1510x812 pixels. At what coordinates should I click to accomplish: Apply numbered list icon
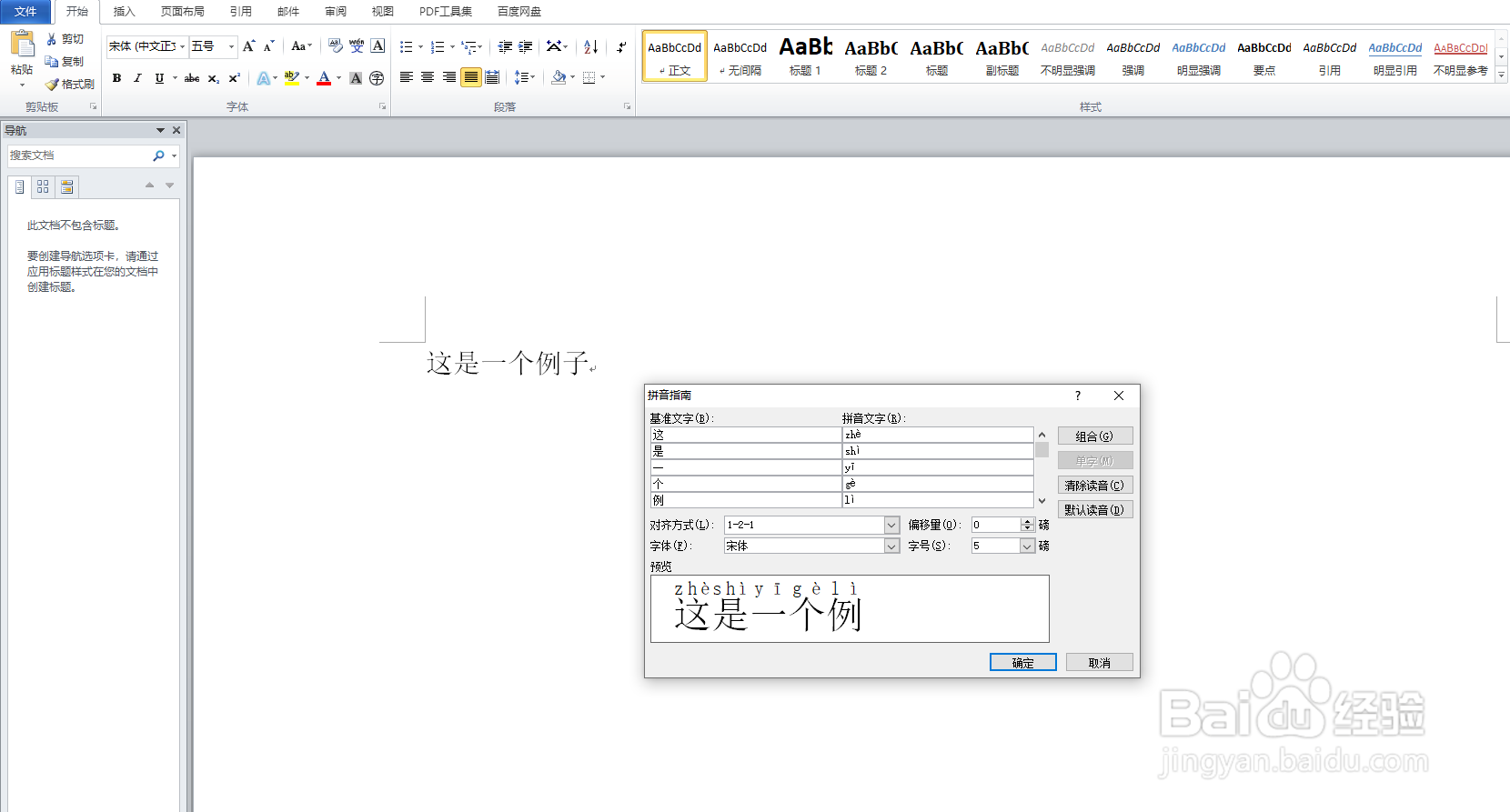pyautogui.click(x=438, y=46)
